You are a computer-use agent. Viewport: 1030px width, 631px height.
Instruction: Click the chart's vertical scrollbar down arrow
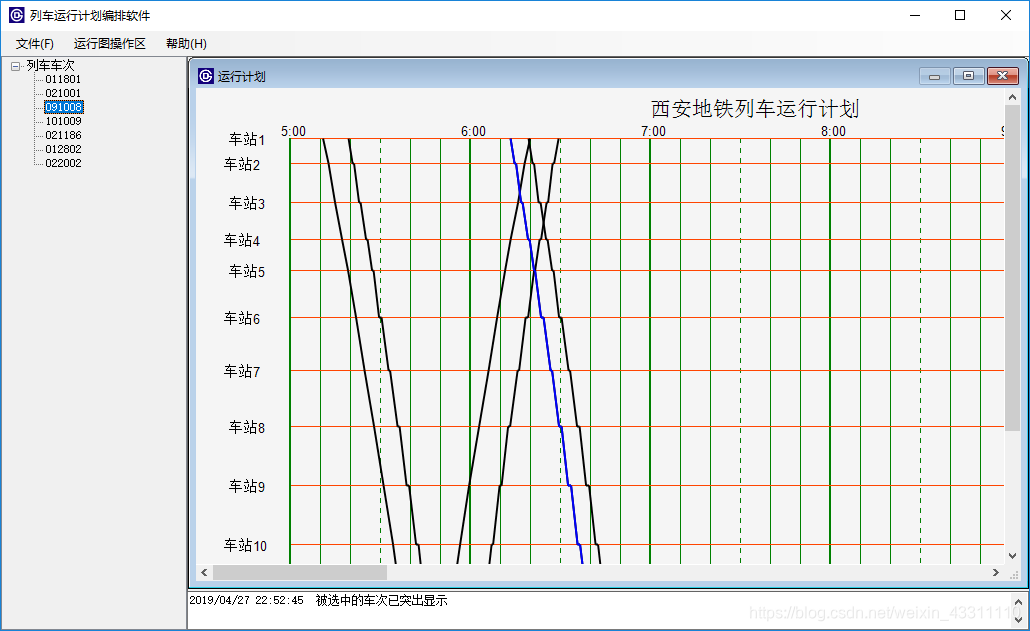click(1012, 555)
